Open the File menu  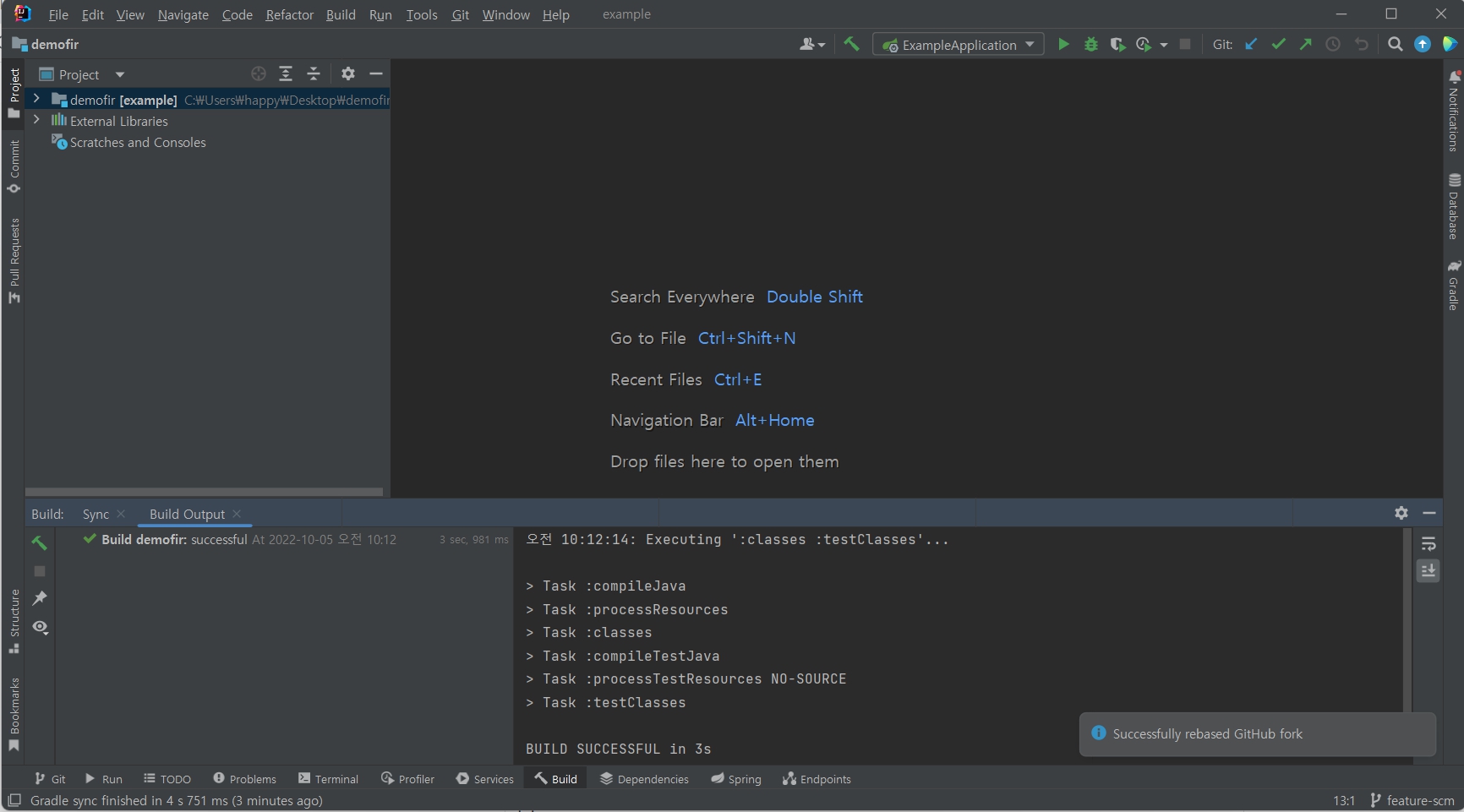[x=58, y=14]
